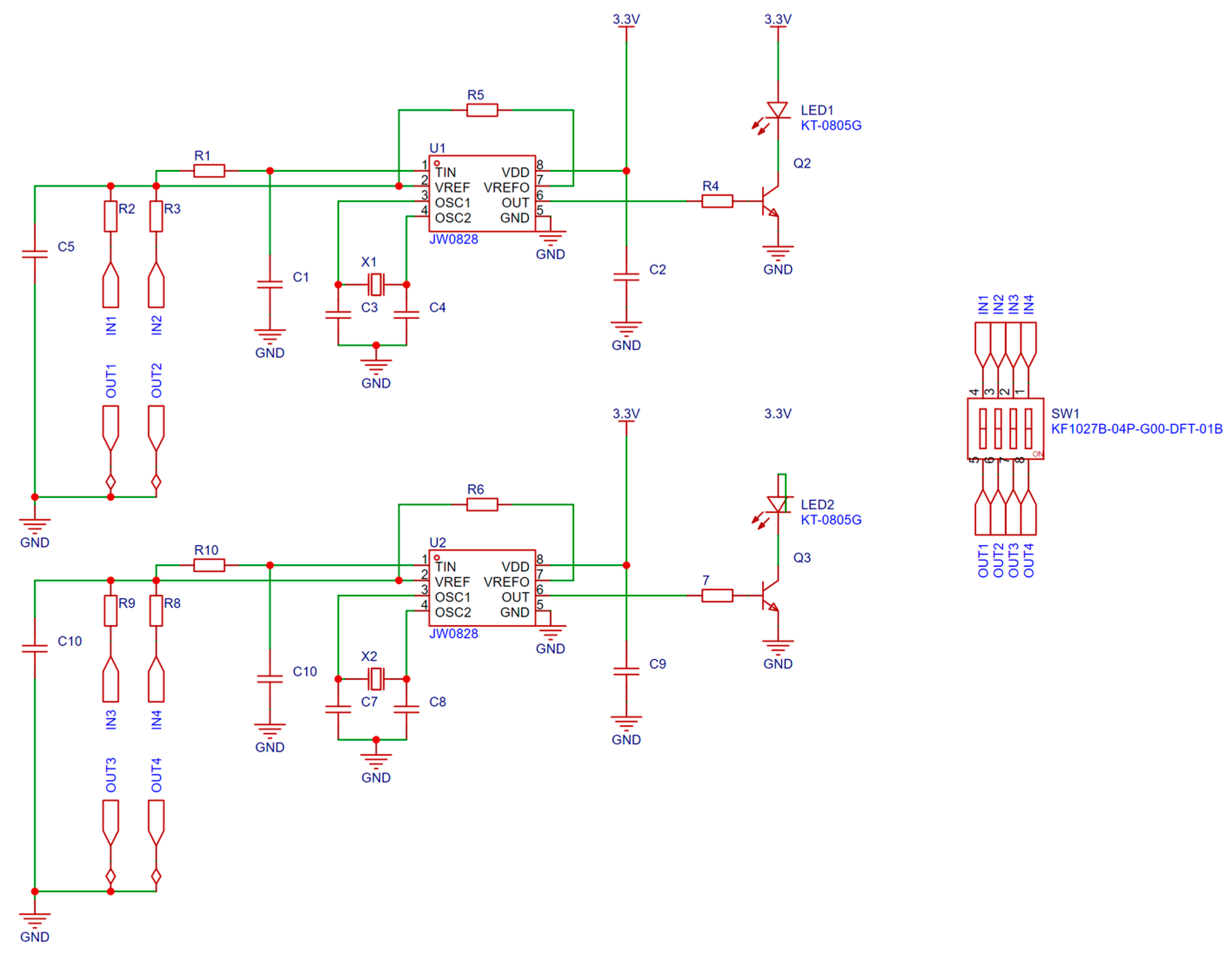Click the LED2 designator text
The image size is (1232, 957).
[817, 504]
